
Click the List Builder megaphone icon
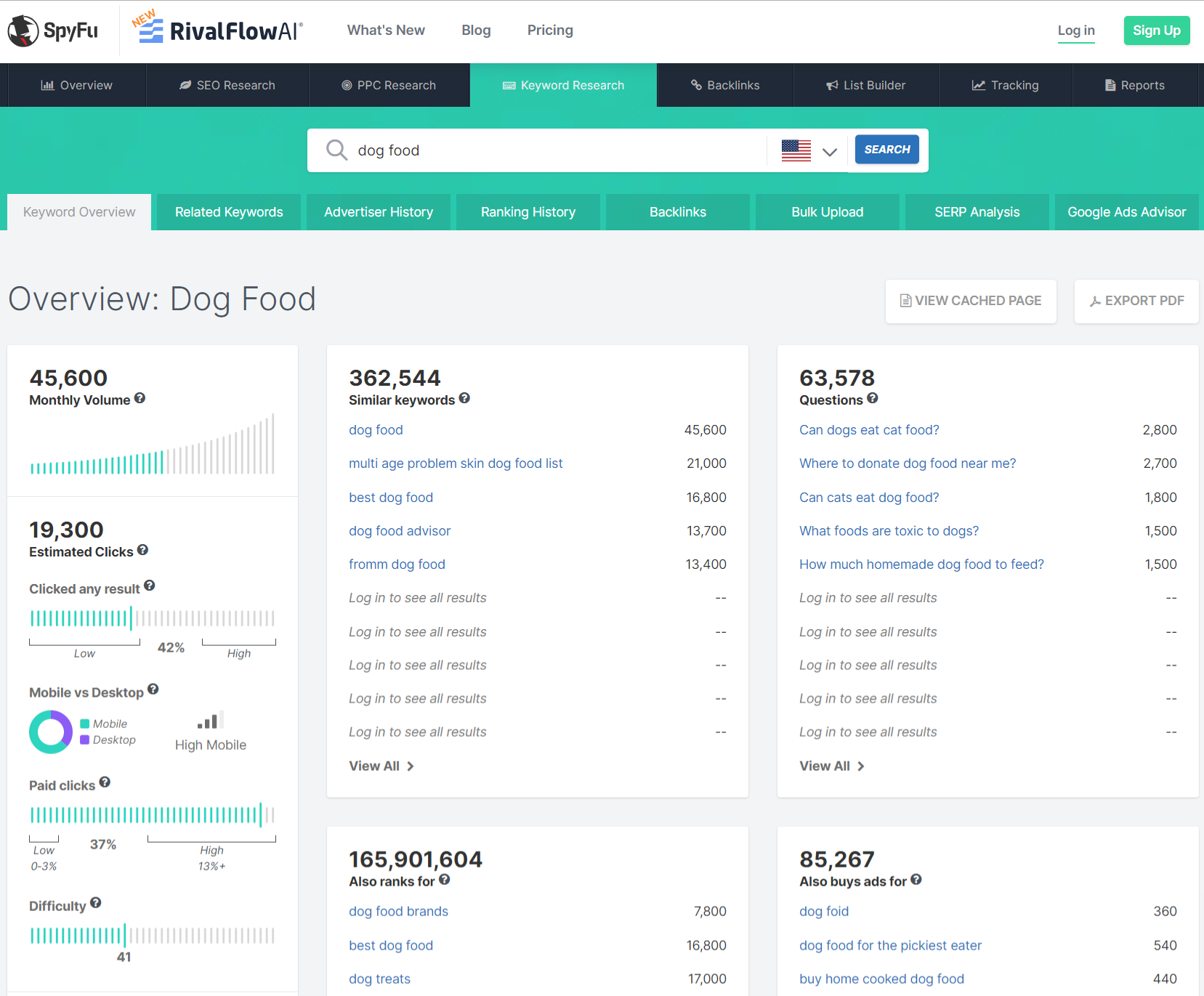(x=833, y=85)
